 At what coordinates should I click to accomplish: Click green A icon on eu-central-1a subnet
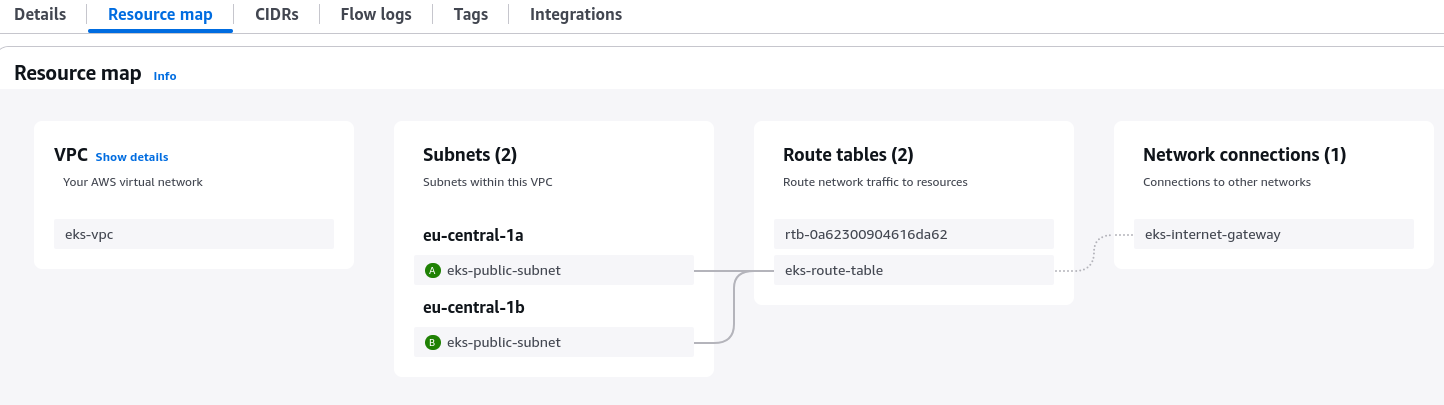coord(432,270)
